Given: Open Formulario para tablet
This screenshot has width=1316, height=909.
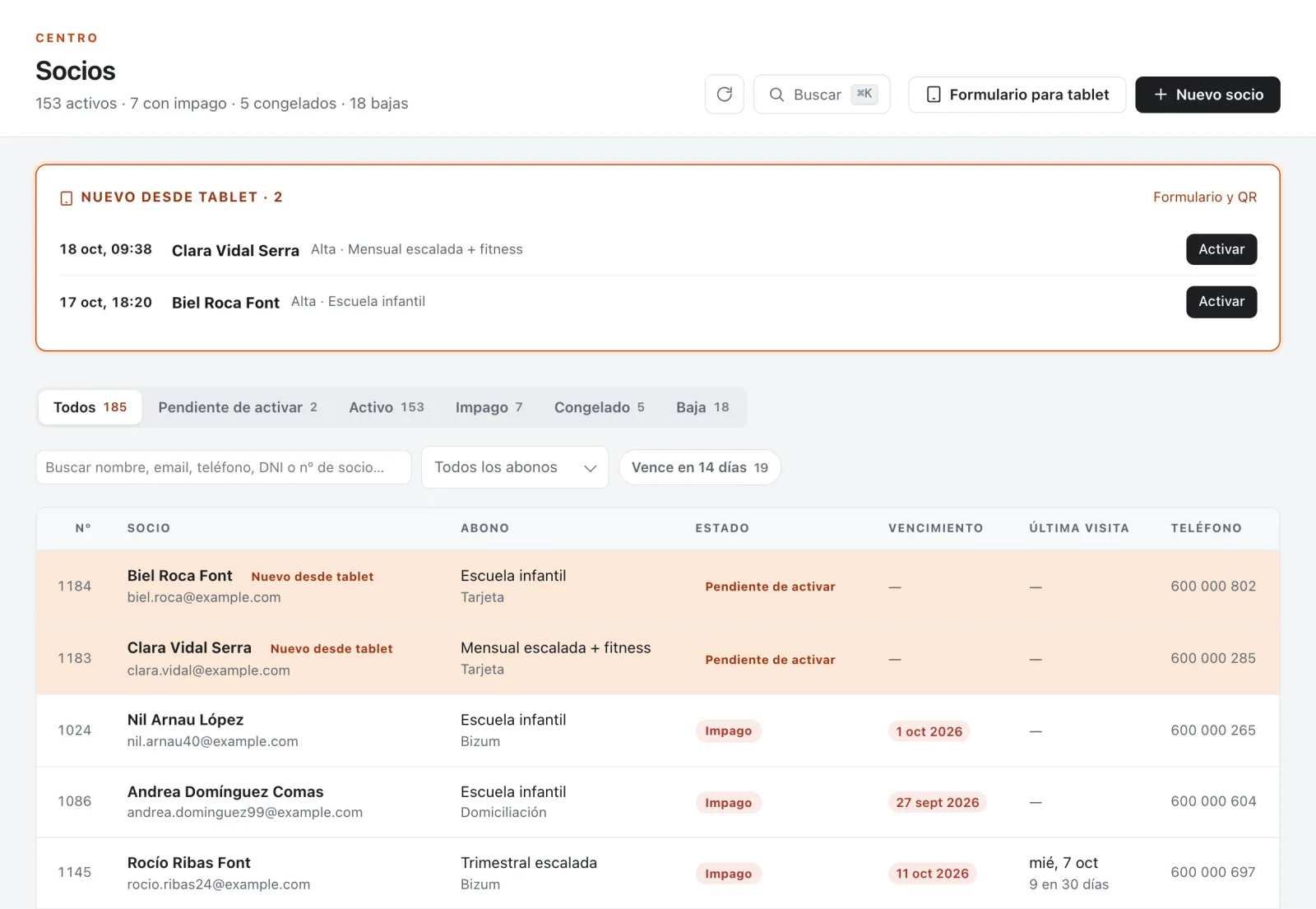Looking at the screenshot, I should coord(1017,95).
